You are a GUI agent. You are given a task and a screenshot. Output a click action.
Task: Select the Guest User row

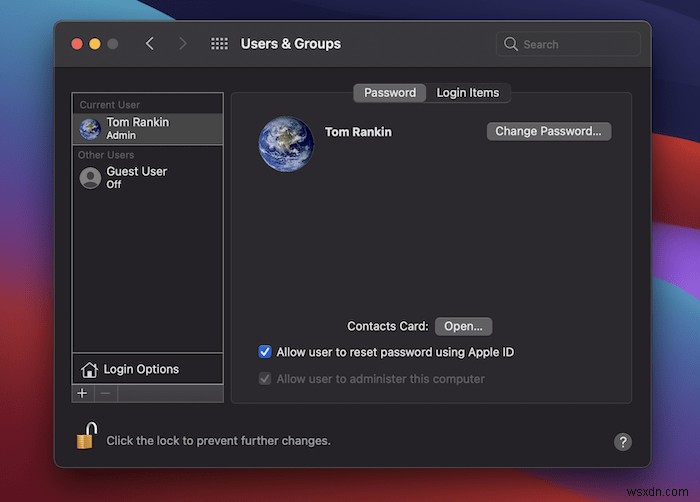147,178
